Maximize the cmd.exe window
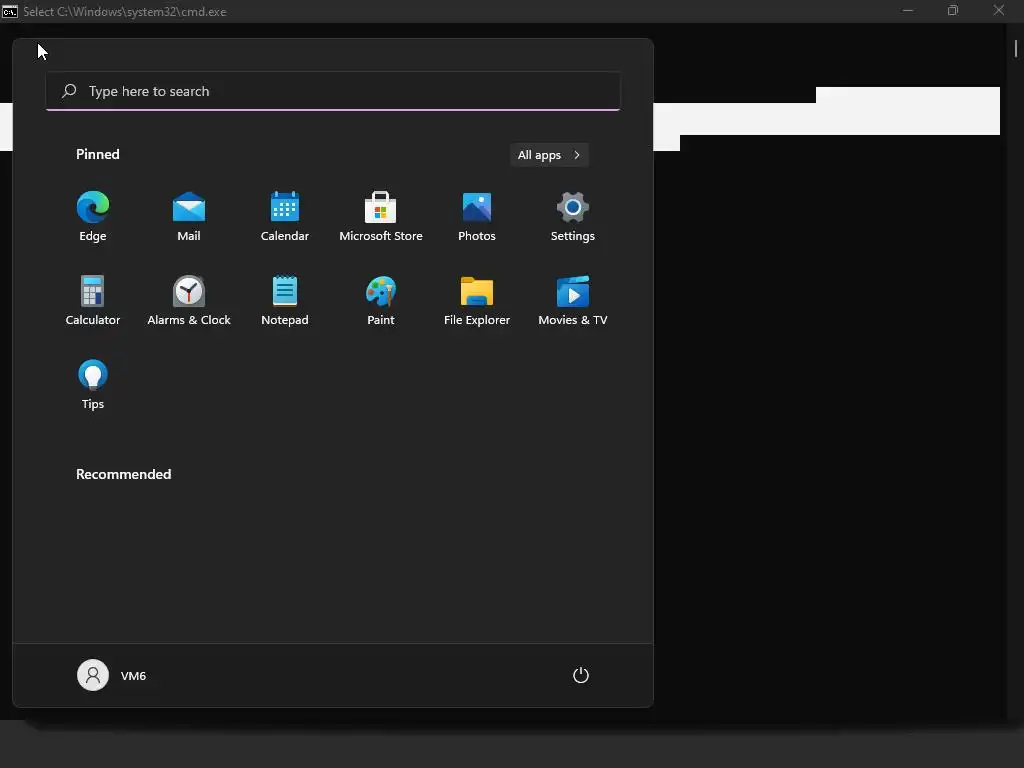The width and height of the screenshot is (1024, 768). (953, 10)
